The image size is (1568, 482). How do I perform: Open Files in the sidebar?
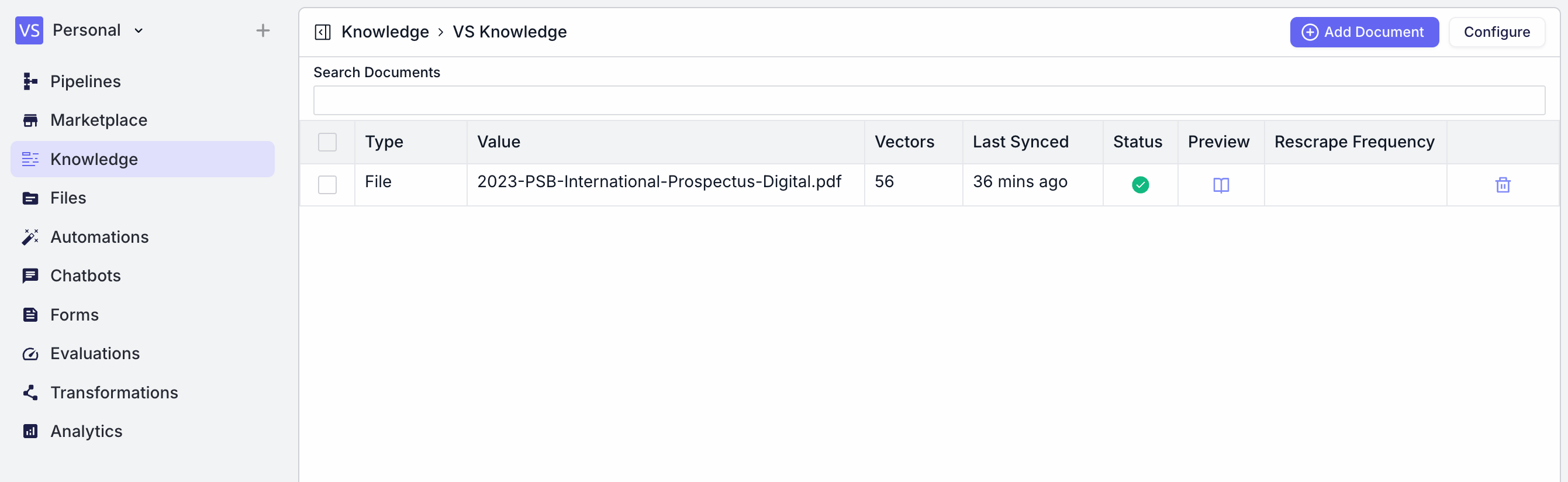[143, 198]
